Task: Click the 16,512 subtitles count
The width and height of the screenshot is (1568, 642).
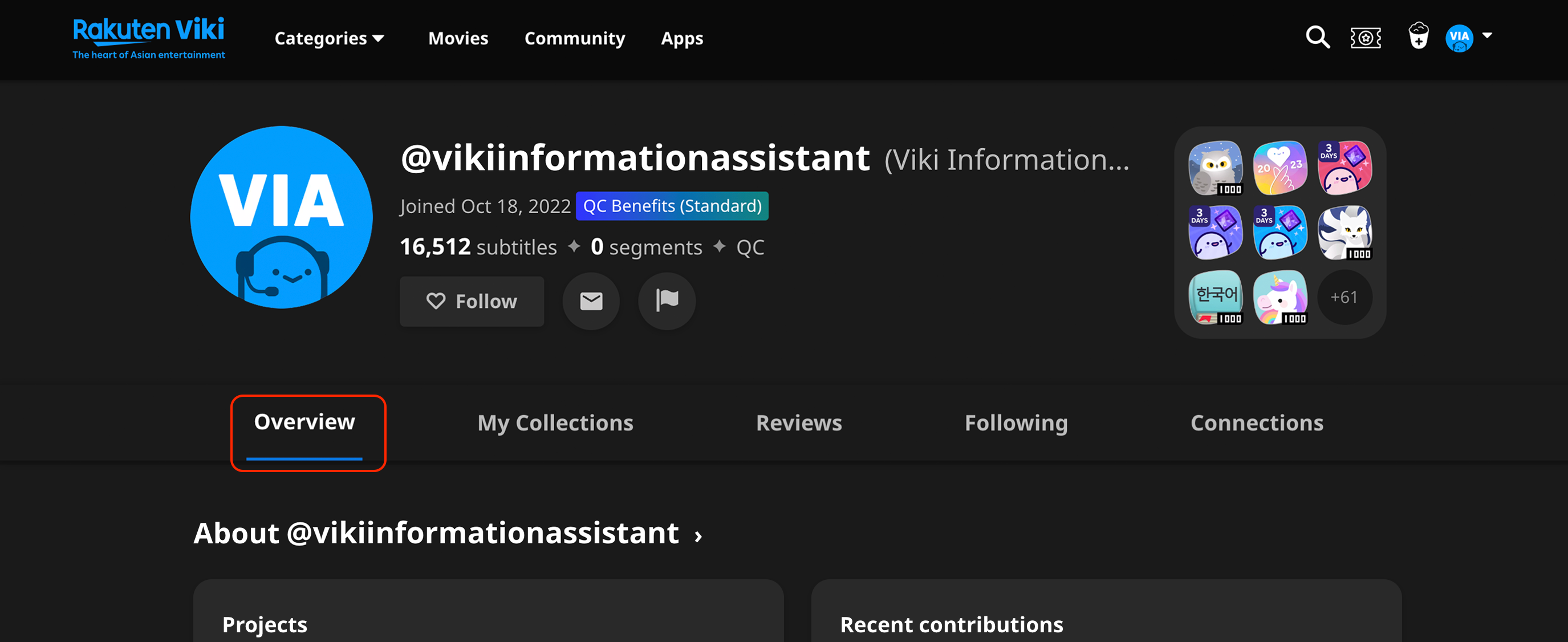Action: [x=478, y=247]
